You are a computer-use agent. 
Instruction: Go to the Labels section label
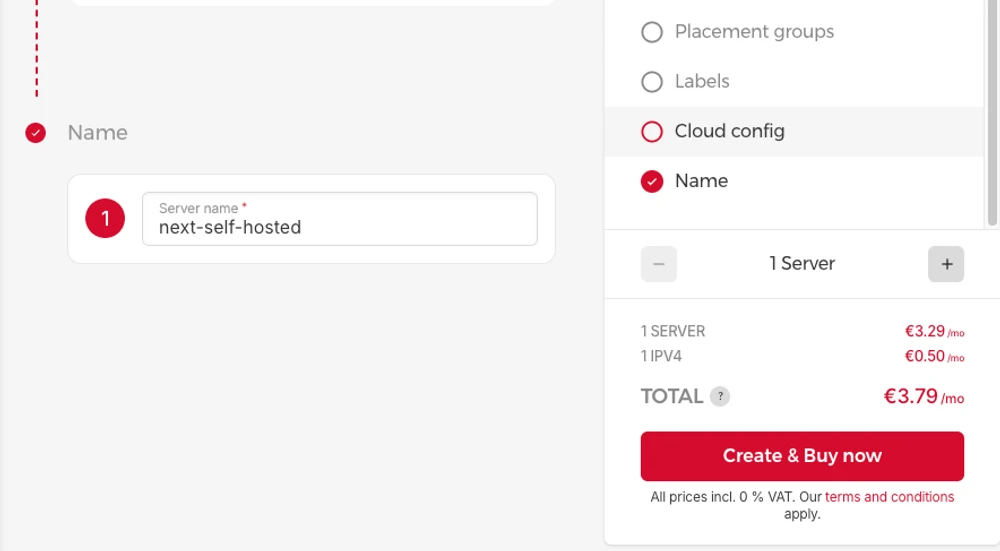pos(702,82)
